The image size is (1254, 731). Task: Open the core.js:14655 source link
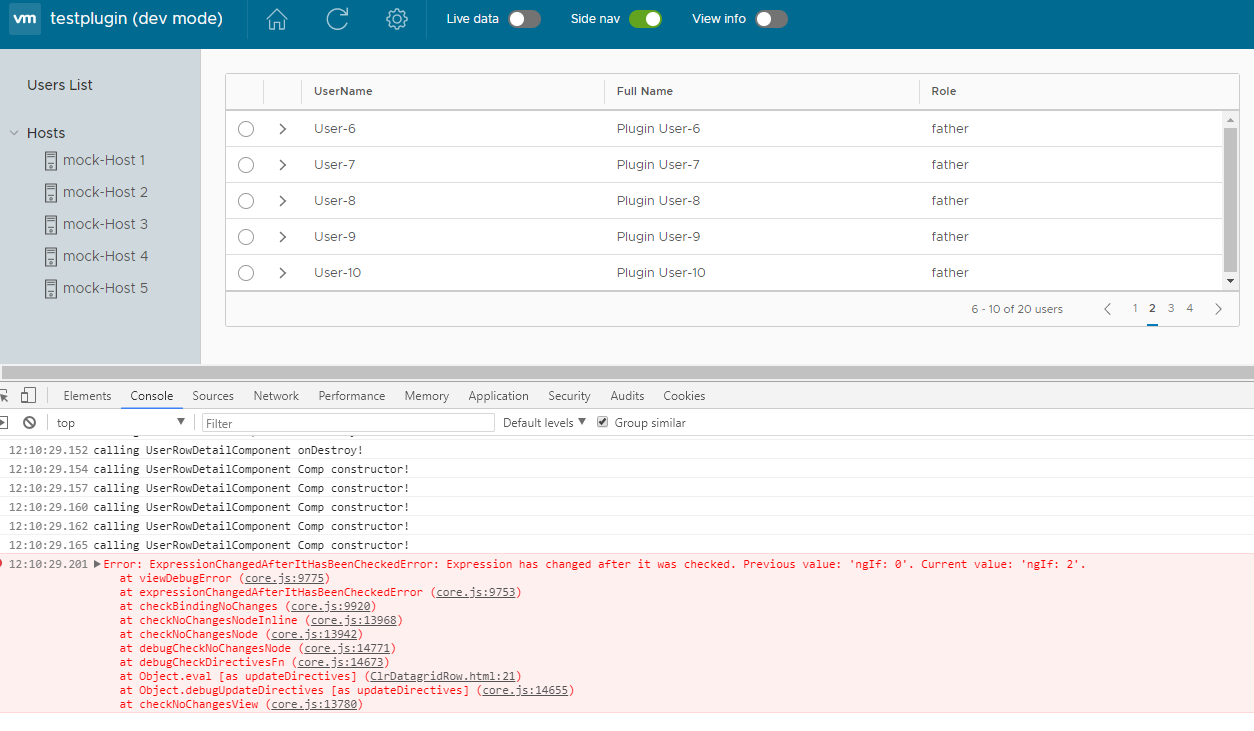click(x=525, y=690)
